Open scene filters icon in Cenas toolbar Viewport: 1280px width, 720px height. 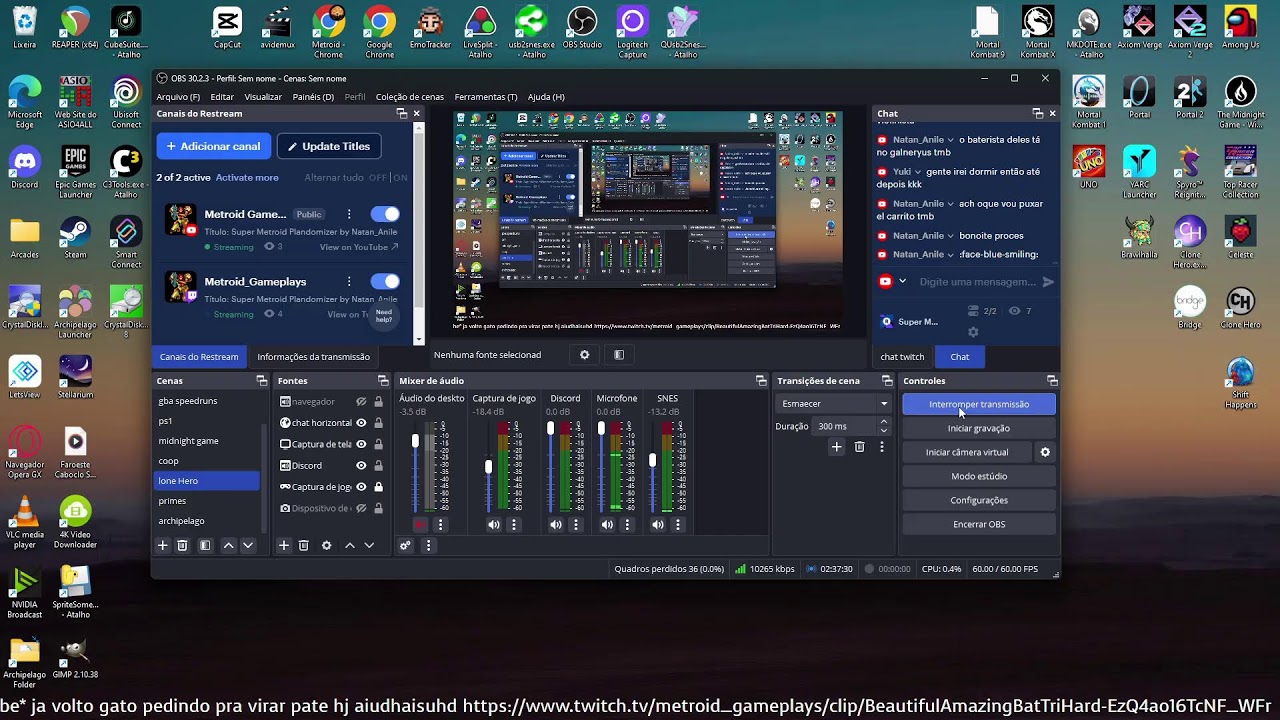coord(205,545)
